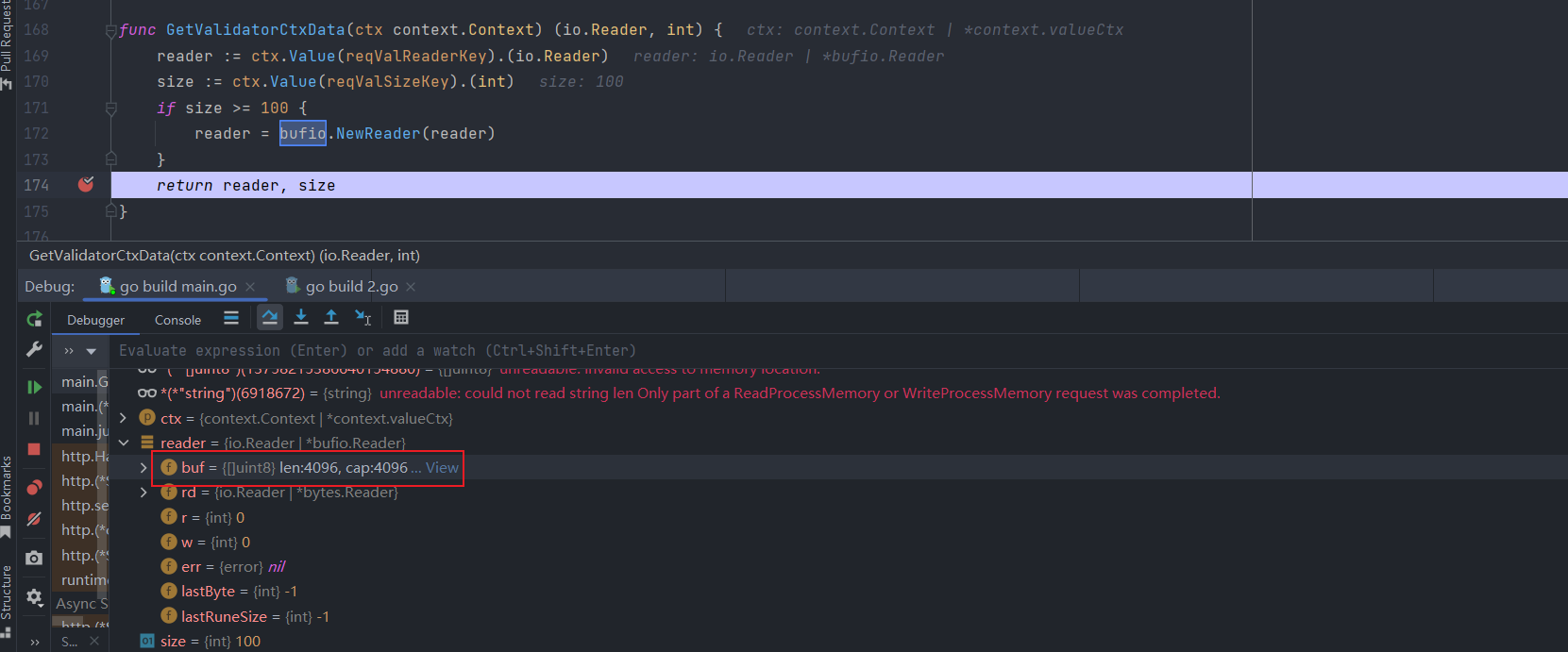Pause the program with the pause icon
This screenshot has width=1568, height=652.
[34, 418]
